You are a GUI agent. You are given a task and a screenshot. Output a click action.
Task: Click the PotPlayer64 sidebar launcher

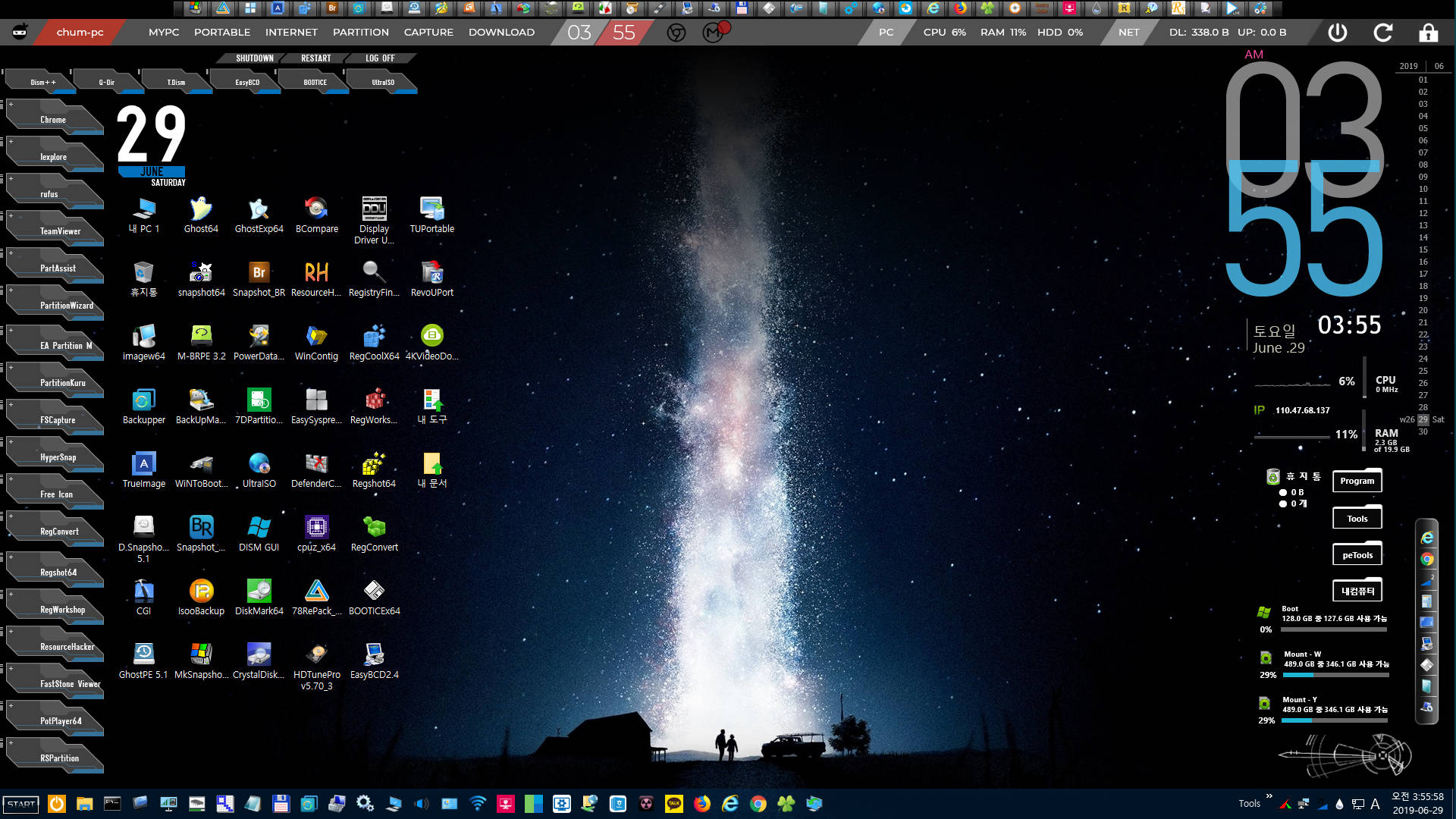tap(55, 720)
